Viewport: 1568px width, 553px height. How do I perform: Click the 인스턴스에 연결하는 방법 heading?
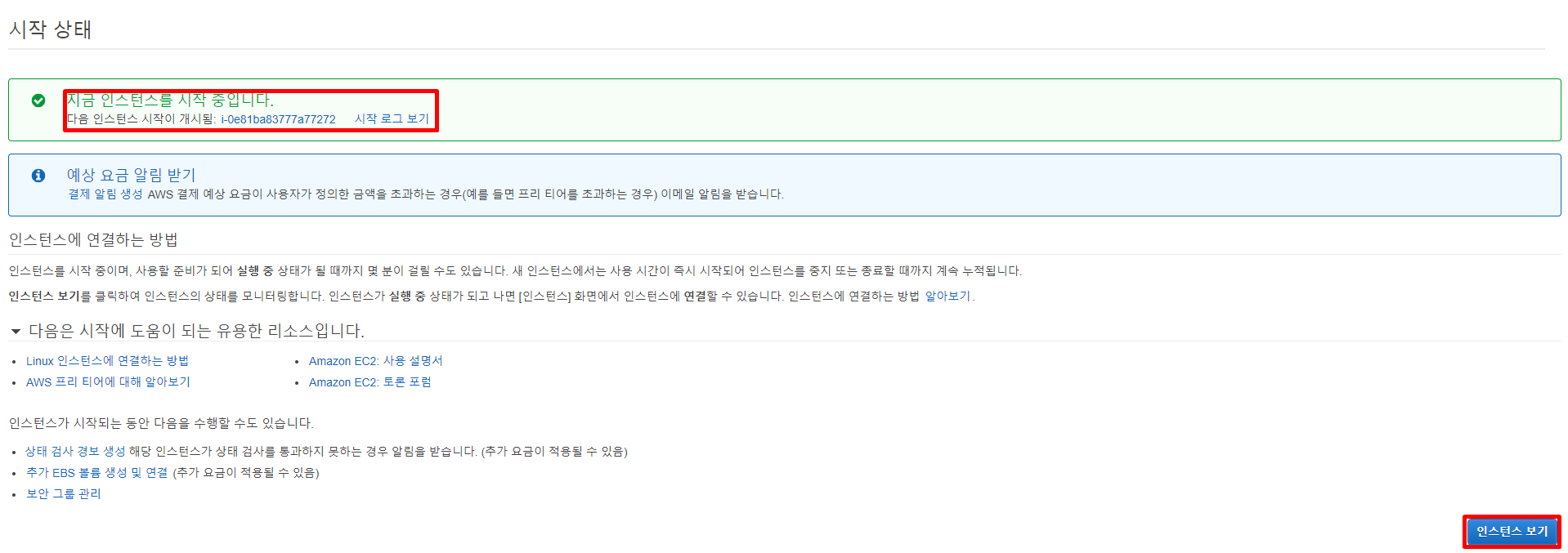coord(93,240)
